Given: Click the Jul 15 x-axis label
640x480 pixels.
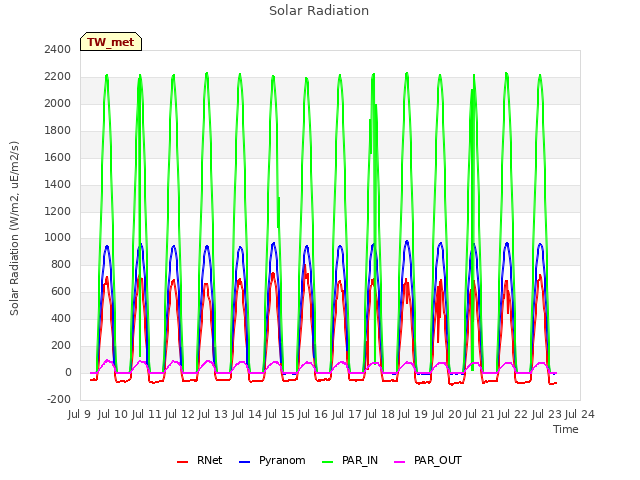Looking at the screenshot, I should pos(280,414).
